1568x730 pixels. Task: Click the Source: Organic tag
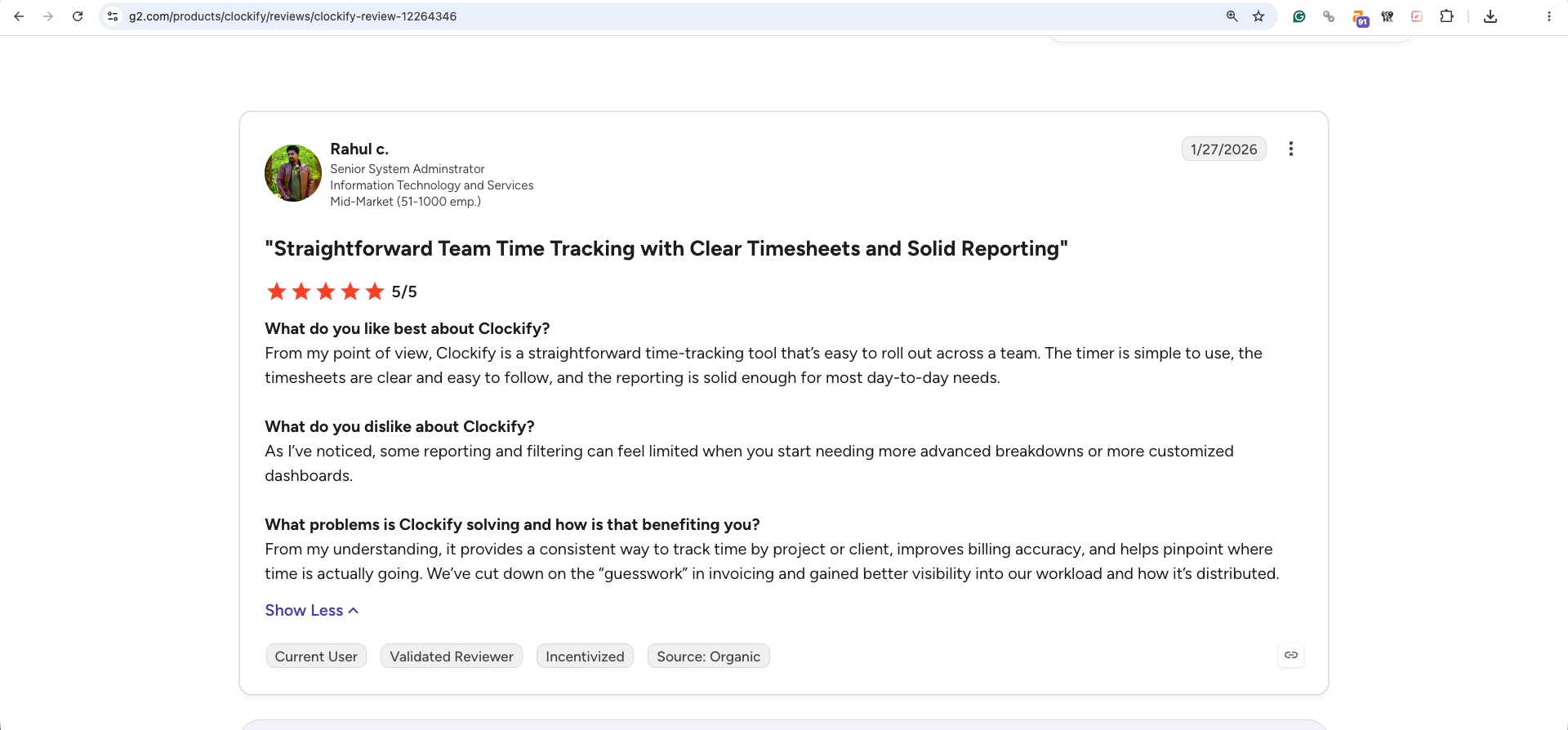point(709,657)
